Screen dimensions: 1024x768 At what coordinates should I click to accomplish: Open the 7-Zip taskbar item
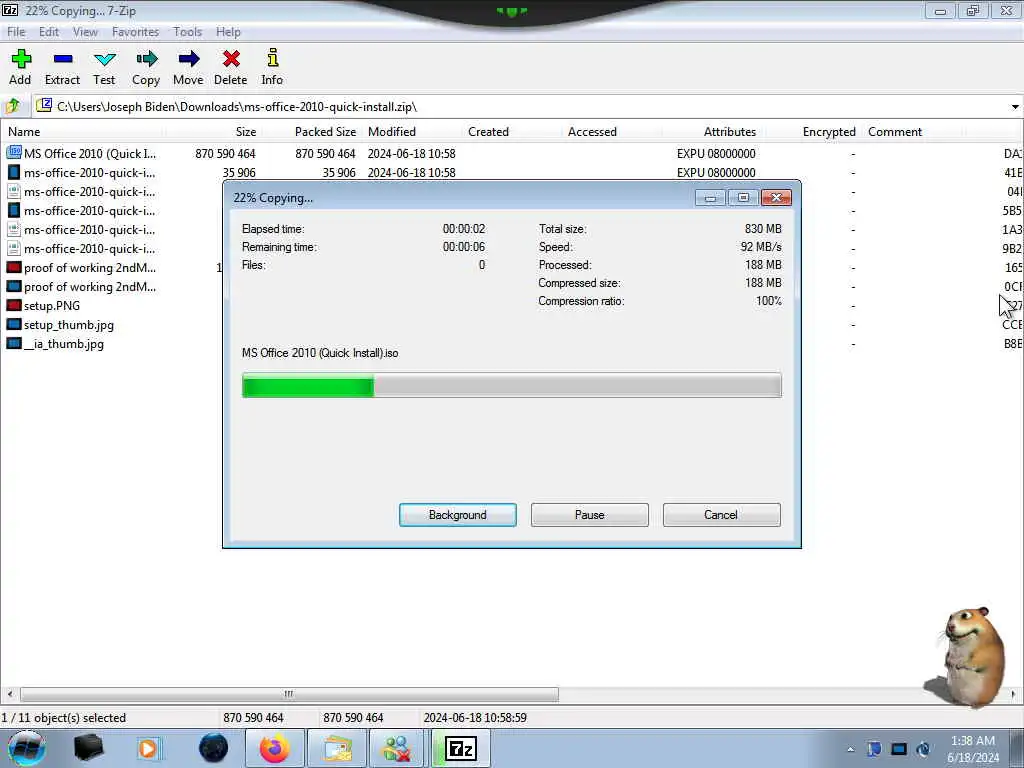coord(460,748)
